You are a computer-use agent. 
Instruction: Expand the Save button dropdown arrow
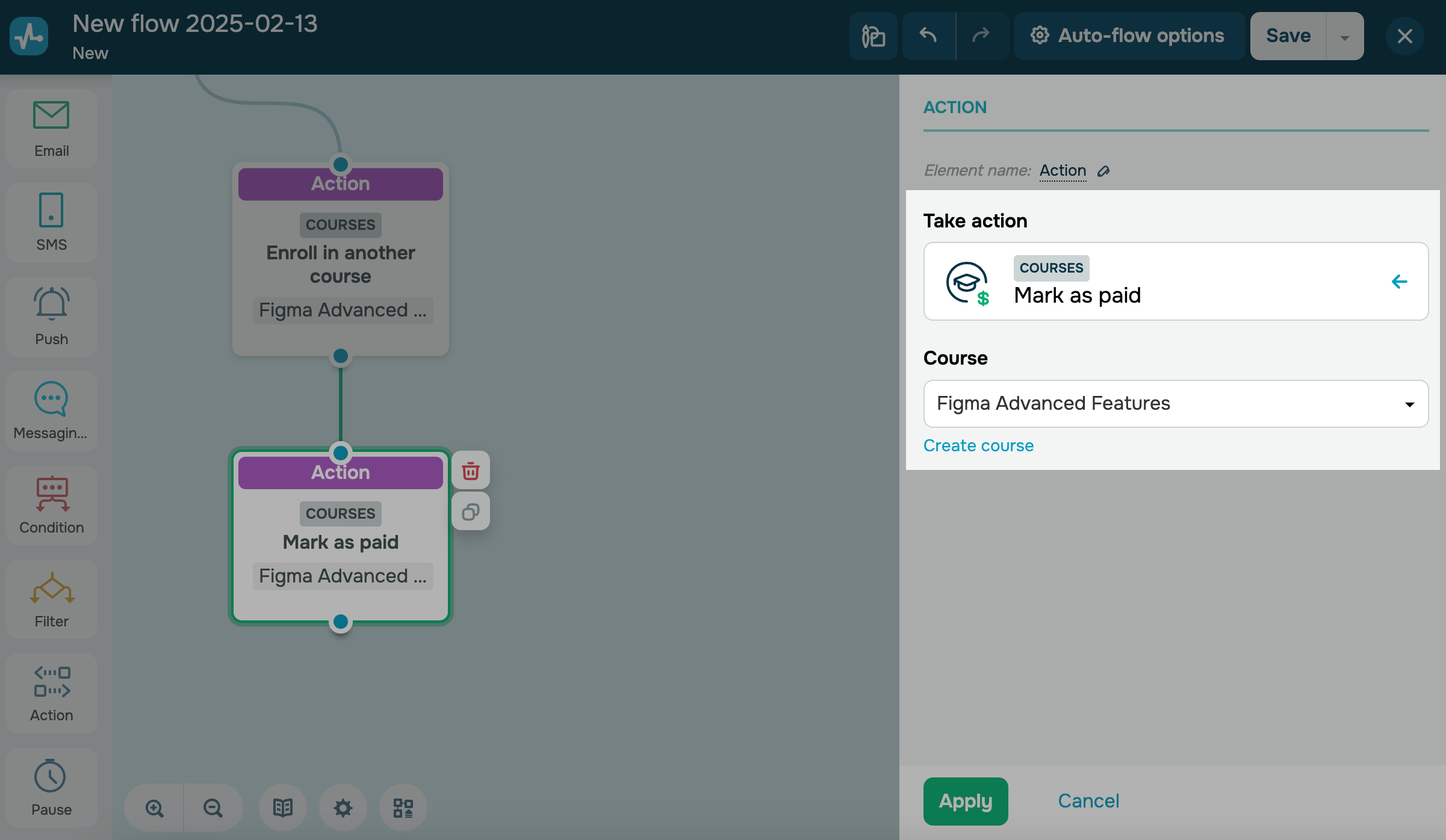coord(1344,37)
